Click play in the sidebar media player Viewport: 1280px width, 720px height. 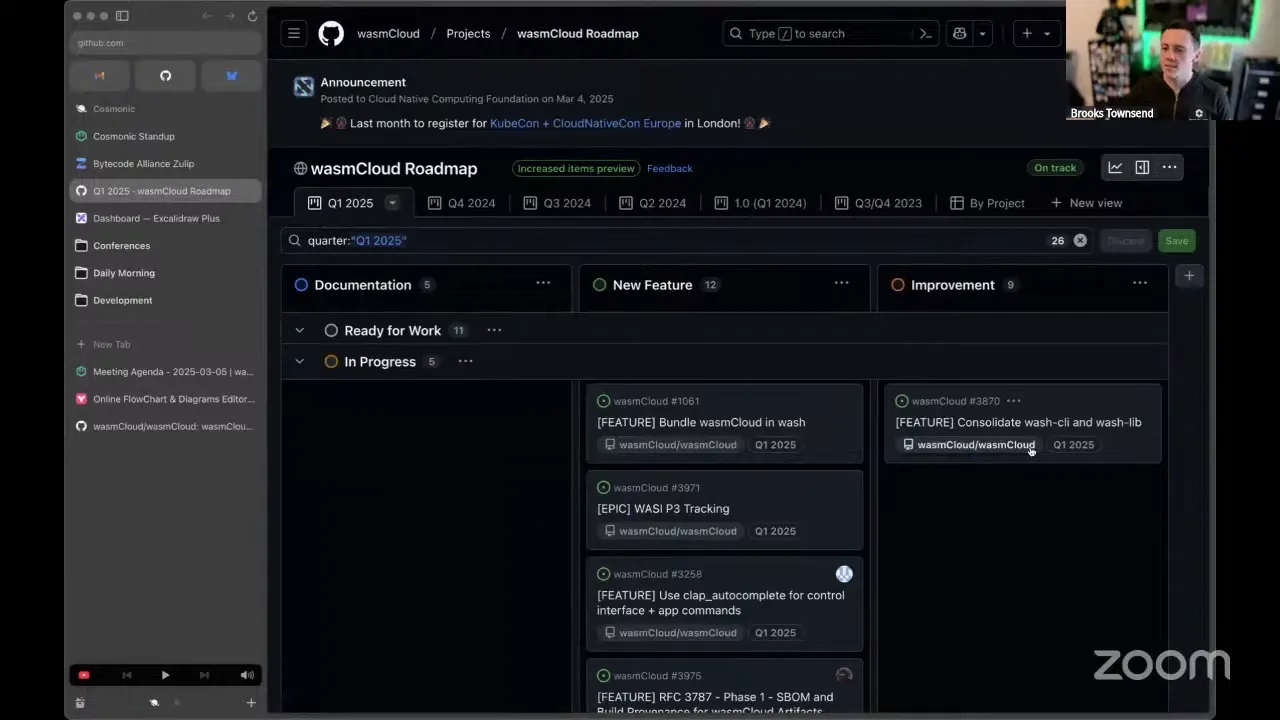[x=165, y=675]
